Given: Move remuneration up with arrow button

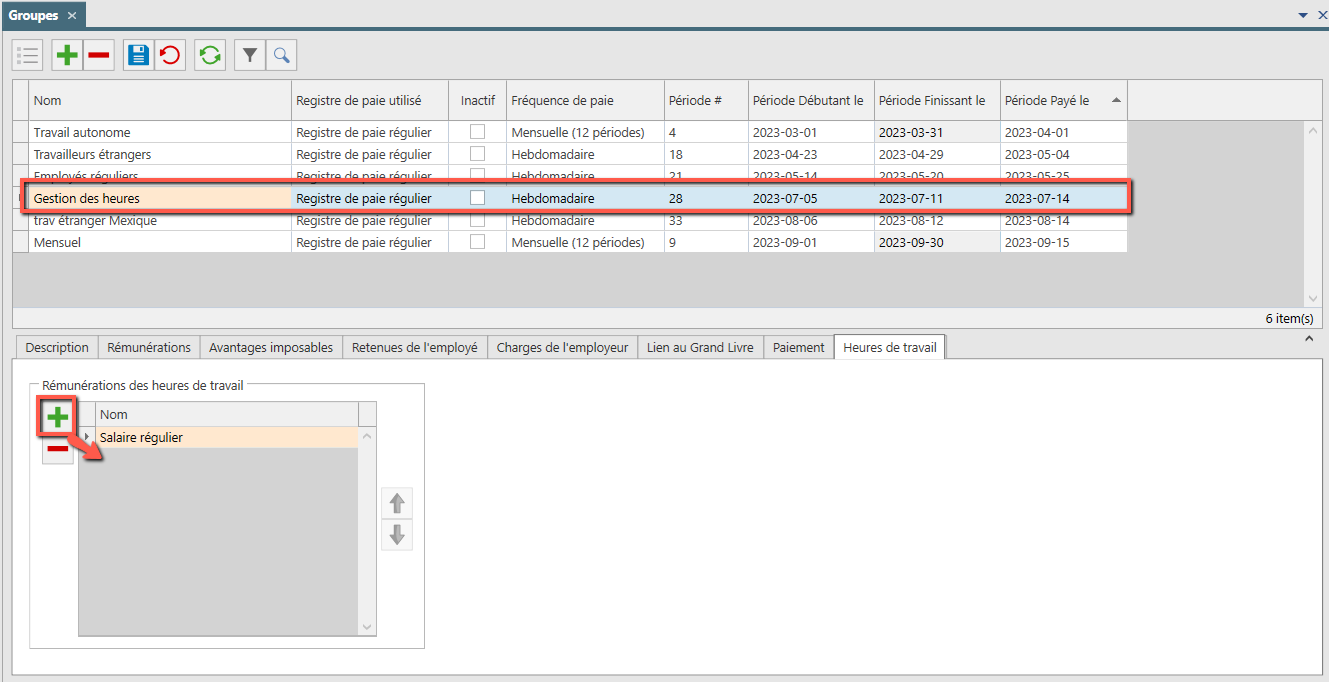Looking at the screenshot, I should pos(397,503).
